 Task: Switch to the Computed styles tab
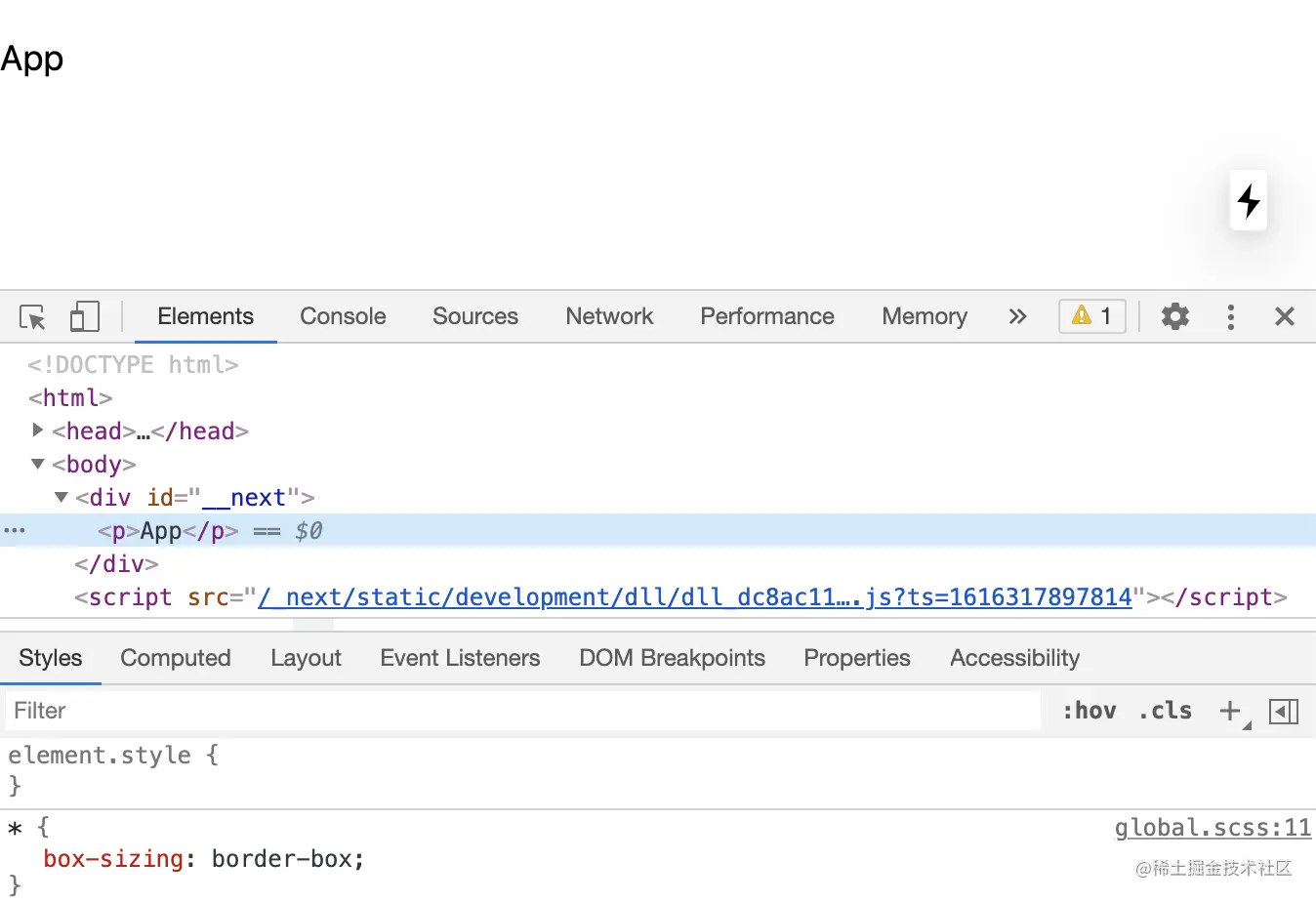176,658
